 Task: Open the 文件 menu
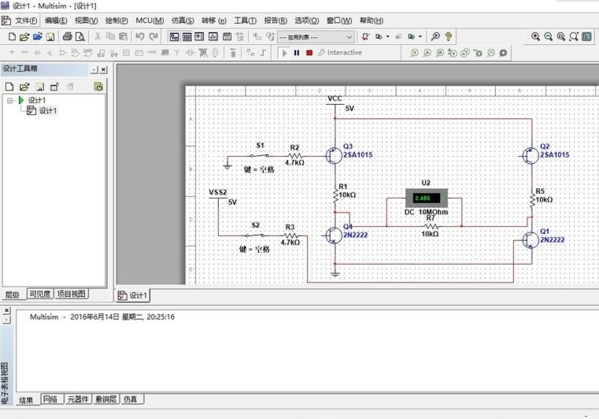click(26, 21)
